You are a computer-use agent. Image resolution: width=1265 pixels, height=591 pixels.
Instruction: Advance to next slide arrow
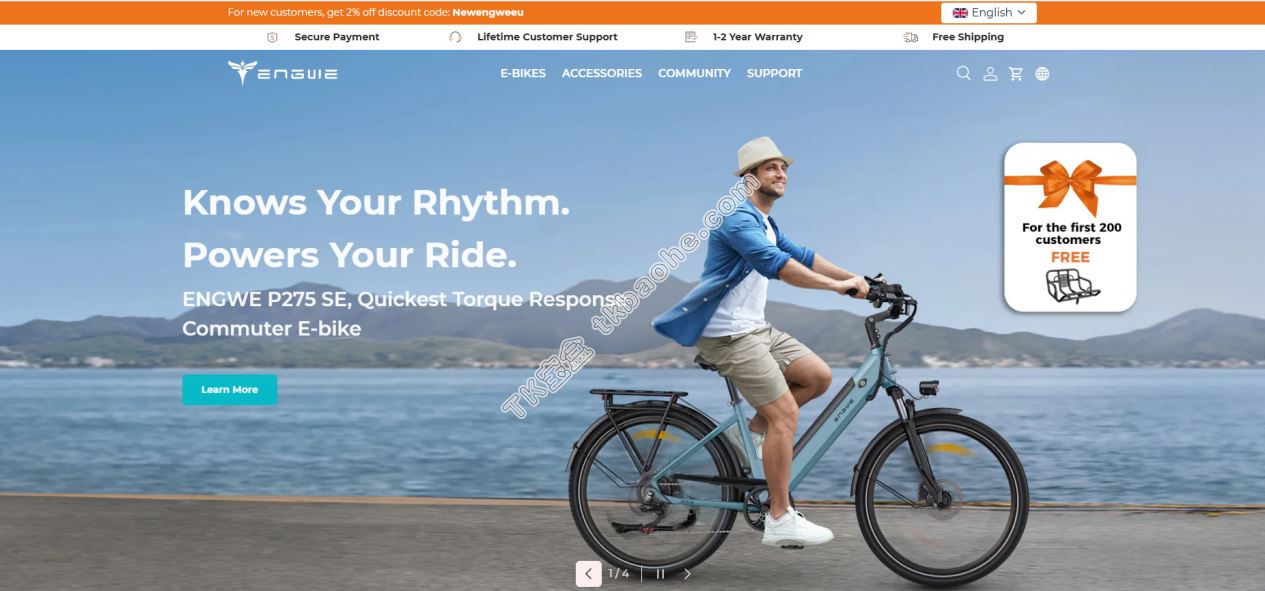coord(687,574)
